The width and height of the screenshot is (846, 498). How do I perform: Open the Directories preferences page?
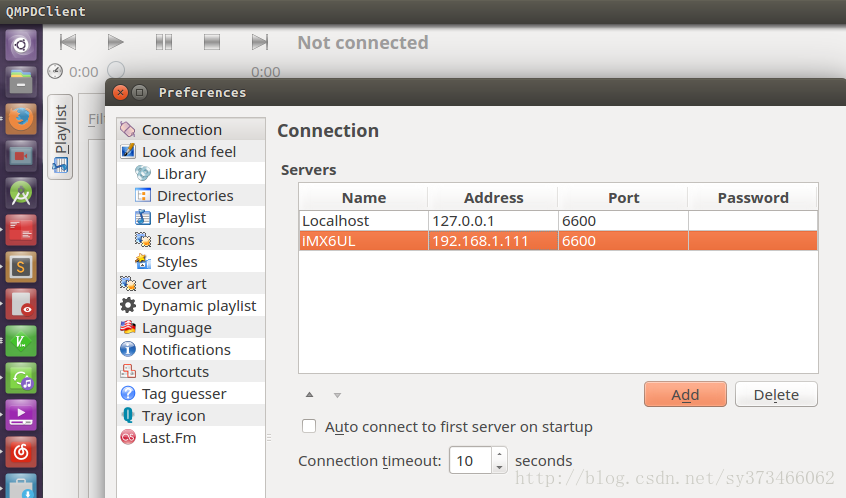[x=191, y=196]
